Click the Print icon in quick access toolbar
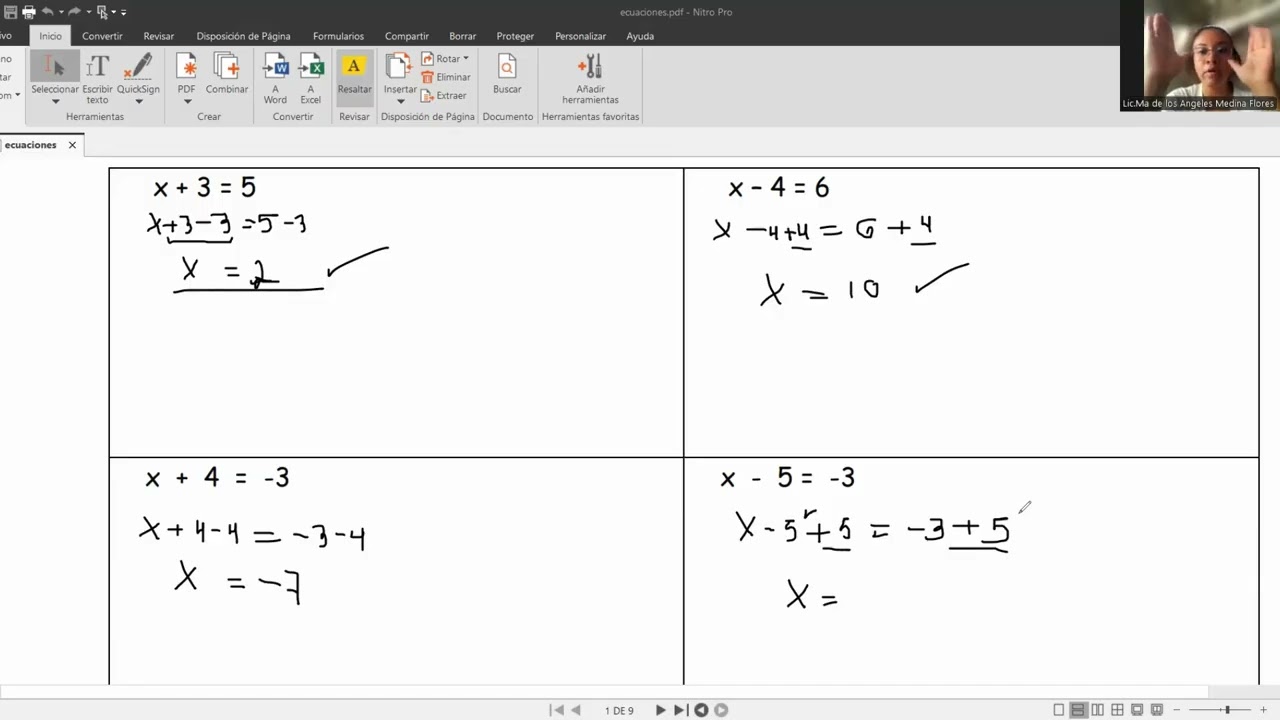This screenshot has height=720, width=1280. tap(28, 12)
